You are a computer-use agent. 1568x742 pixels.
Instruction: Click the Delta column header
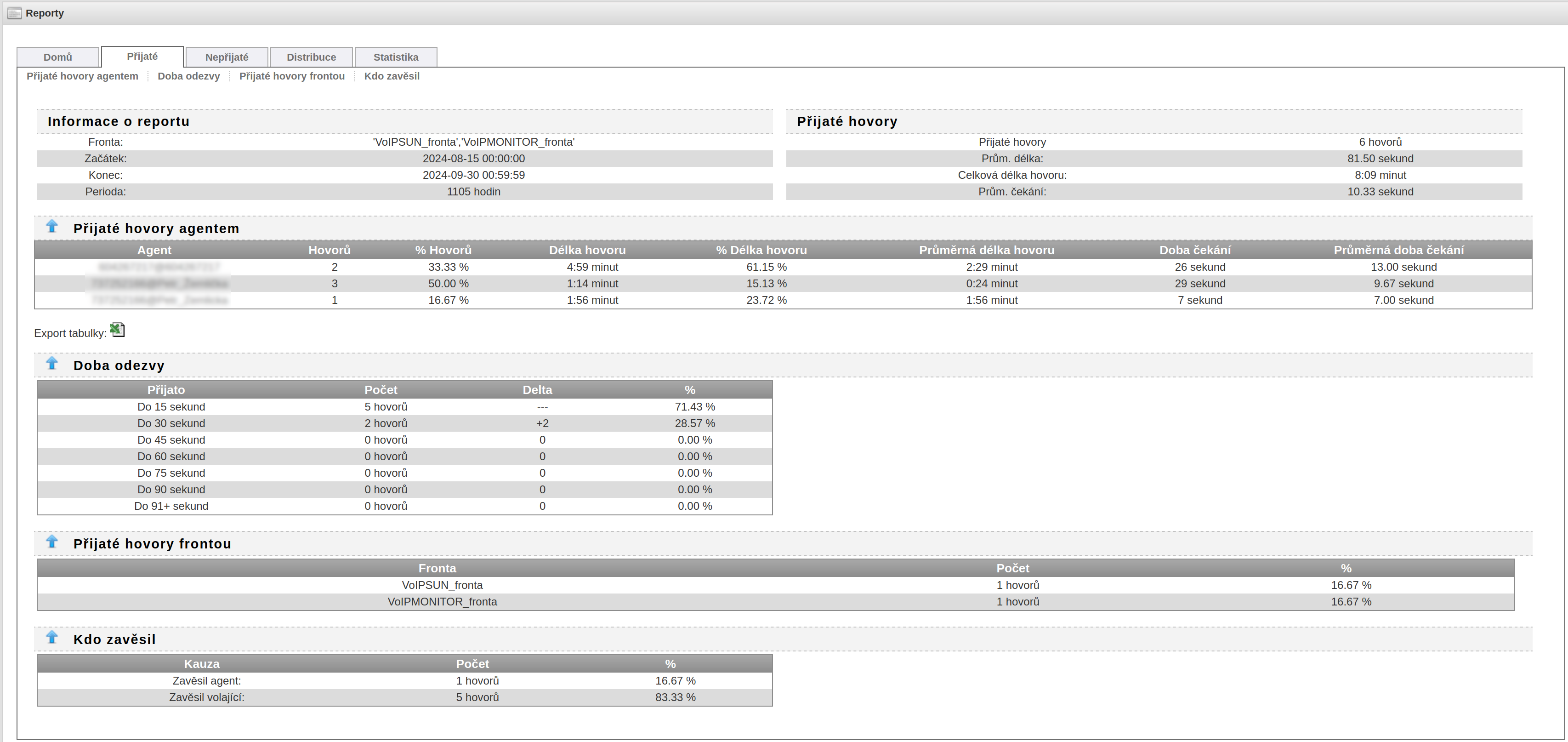click(x=538, y=390)
